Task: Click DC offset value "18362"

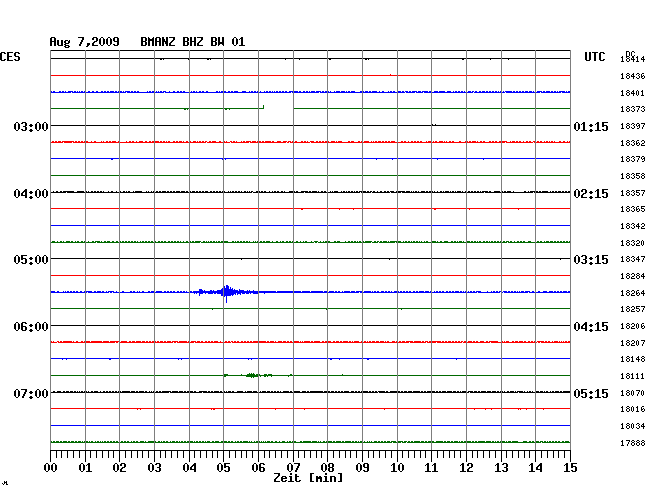Action: tap(633, 143)
